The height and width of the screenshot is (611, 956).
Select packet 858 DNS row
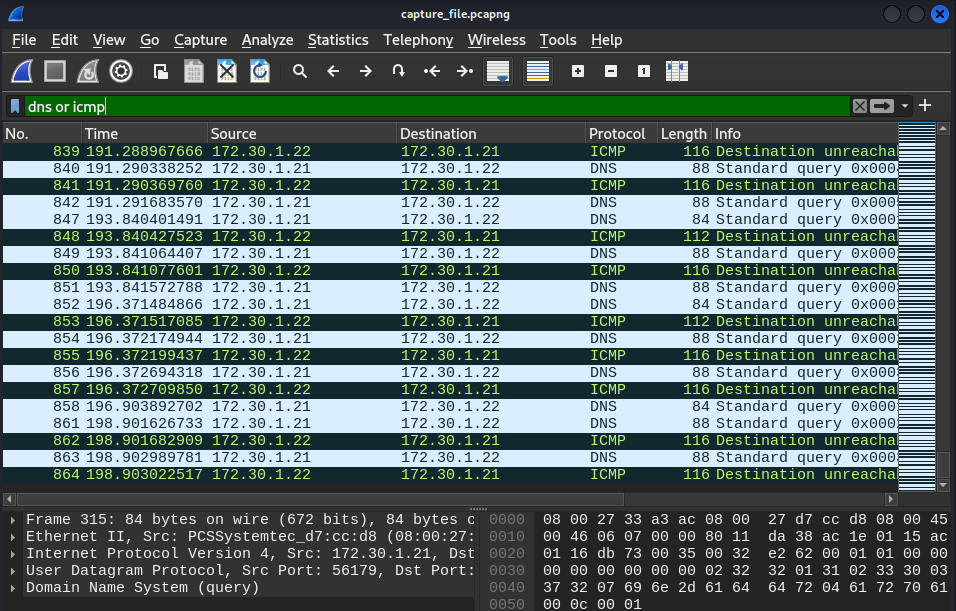451,407
